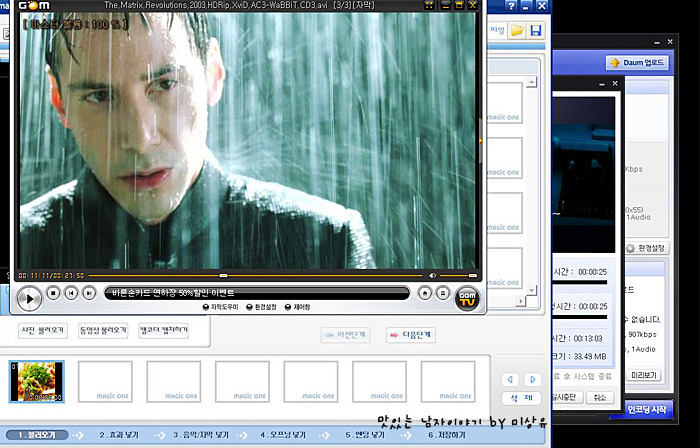The width and height of the screenshot is (700, 448).
Task: Click the 00:13:03 time value
Action: tap(588, 338)
